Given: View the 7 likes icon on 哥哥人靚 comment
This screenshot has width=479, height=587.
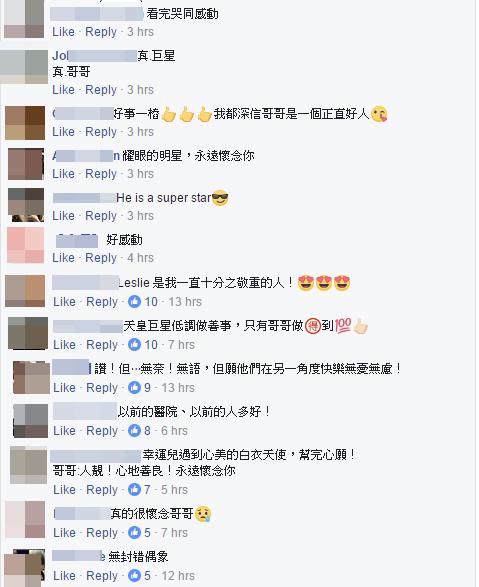Looking at the screenshot, I should click(134, 489).
